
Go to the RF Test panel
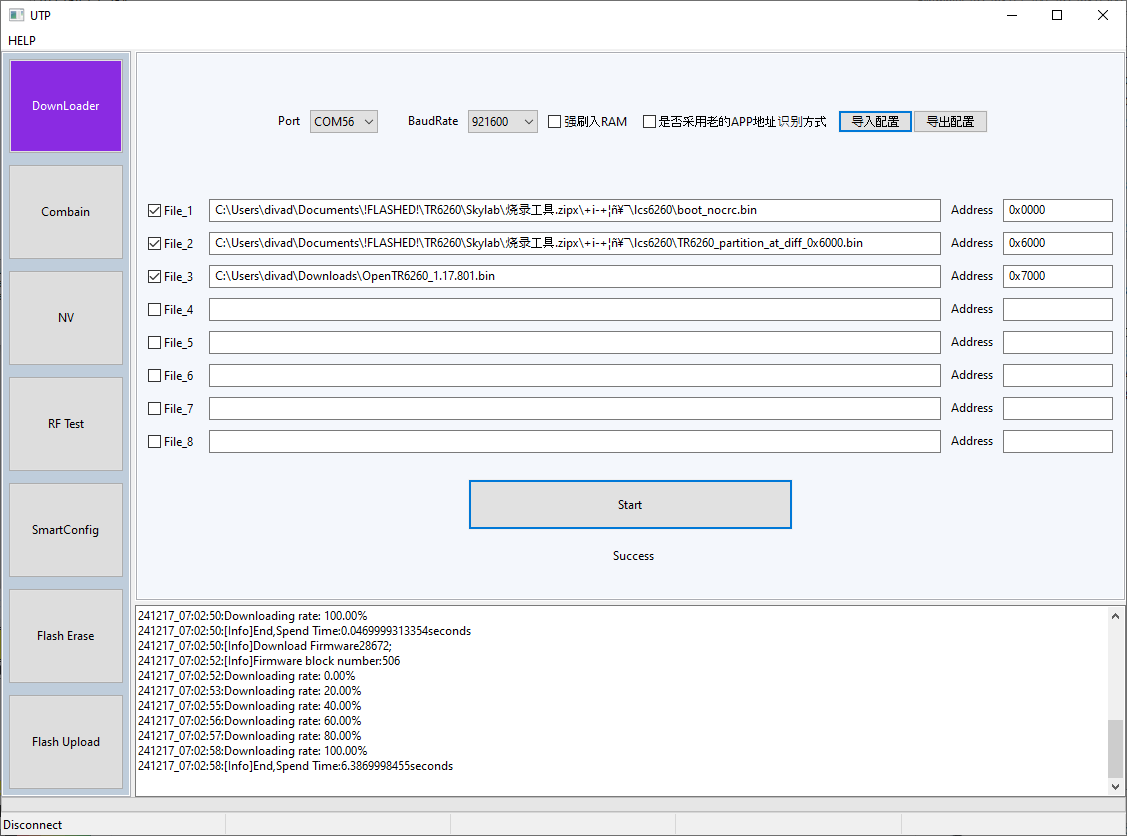65,424
